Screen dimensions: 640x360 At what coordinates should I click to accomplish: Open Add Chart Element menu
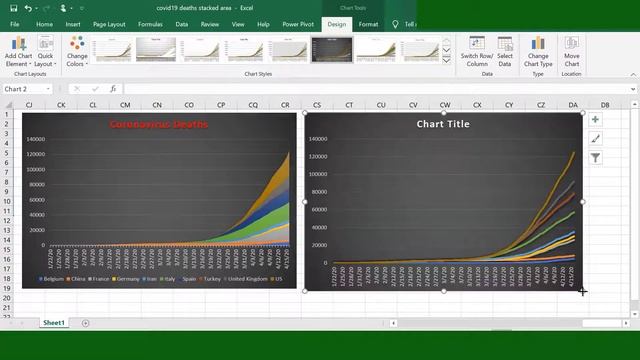[x=18, y=51]
